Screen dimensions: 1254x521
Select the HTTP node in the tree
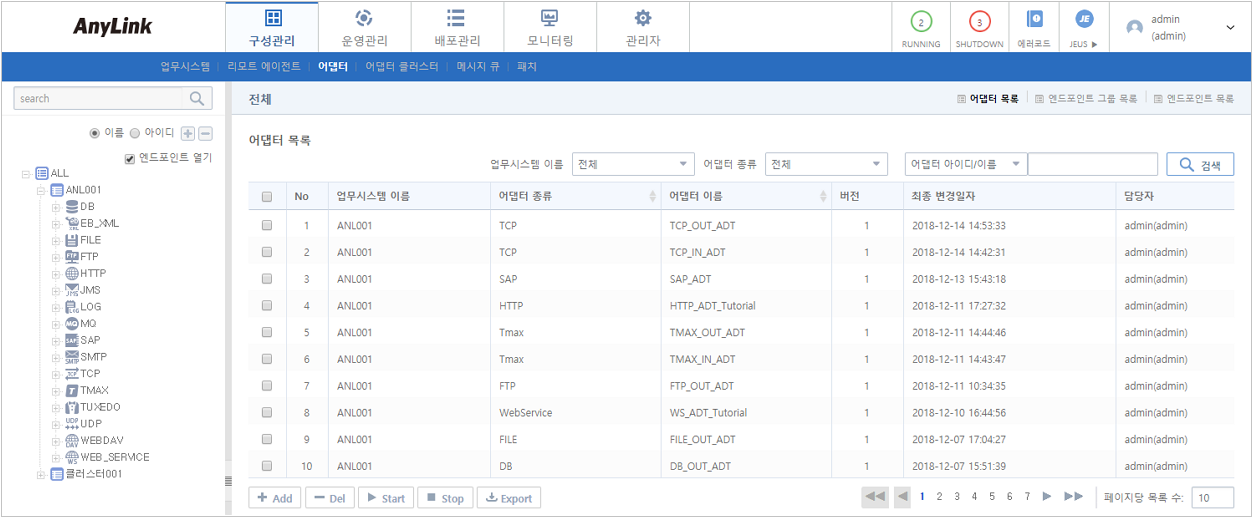92,273
